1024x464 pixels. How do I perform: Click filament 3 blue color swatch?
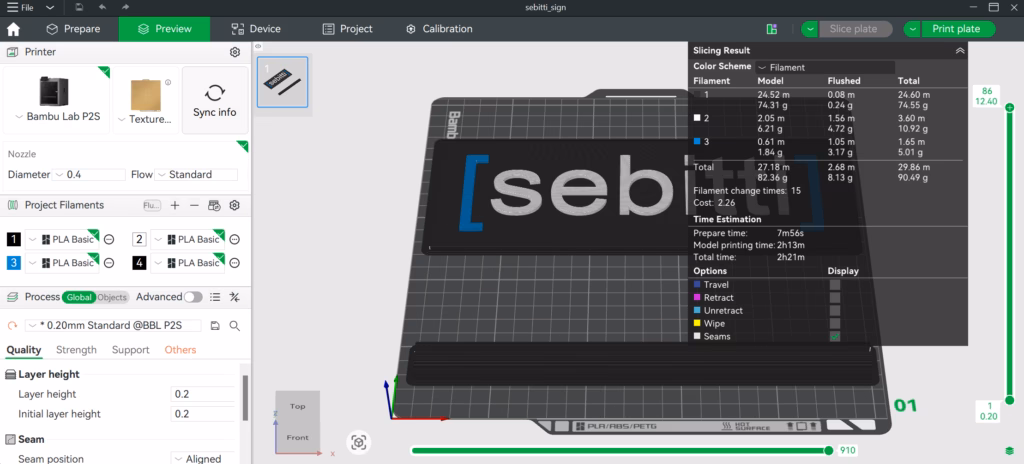[14, 263]
